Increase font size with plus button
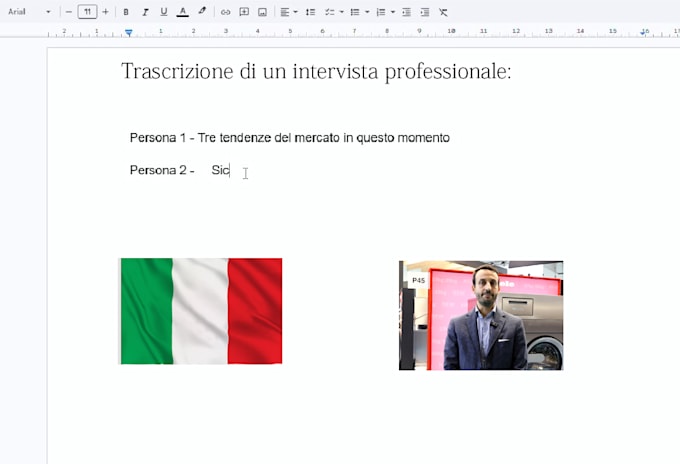Image resolution: width=680 pixels, height=464 pixels. point(105,12)
